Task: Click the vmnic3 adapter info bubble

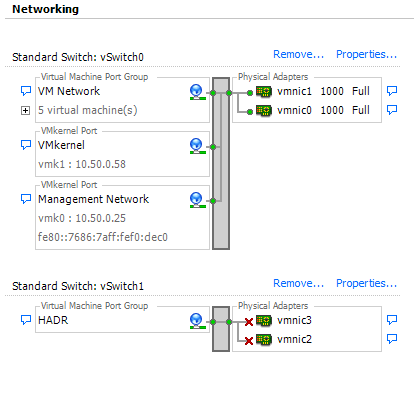Action: pyautogui.click(x=392, y=320)
